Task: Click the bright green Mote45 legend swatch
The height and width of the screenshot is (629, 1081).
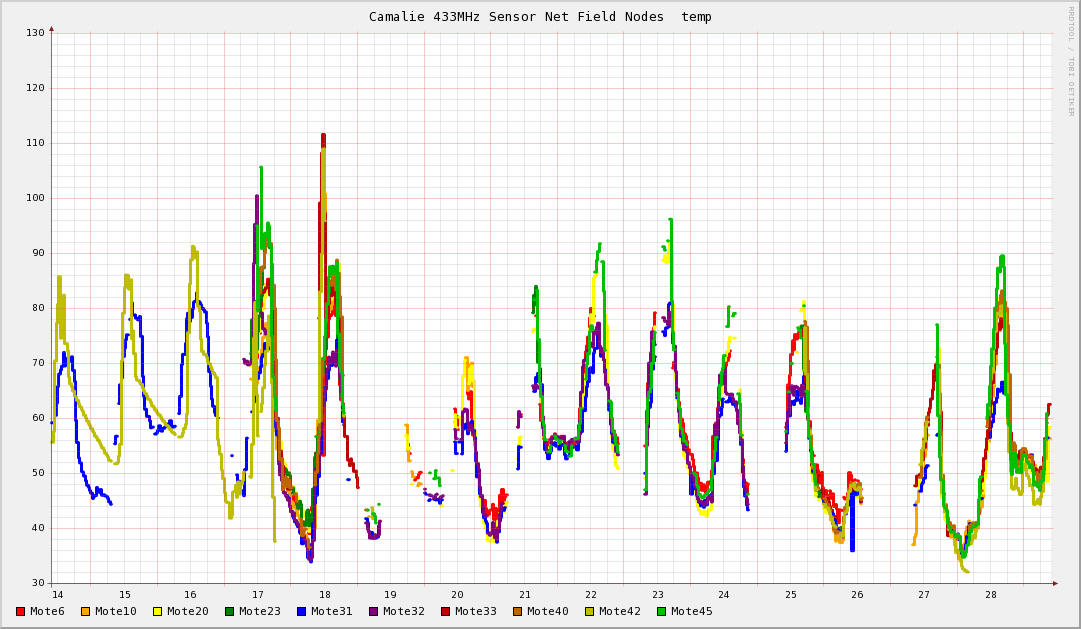Action: [662, 611]
